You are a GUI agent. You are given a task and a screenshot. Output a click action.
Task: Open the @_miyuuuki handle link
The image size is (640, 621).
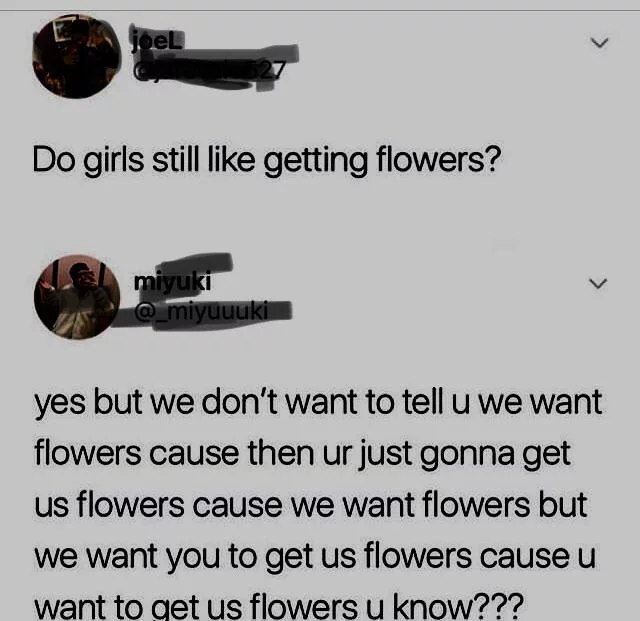[202, 312]
